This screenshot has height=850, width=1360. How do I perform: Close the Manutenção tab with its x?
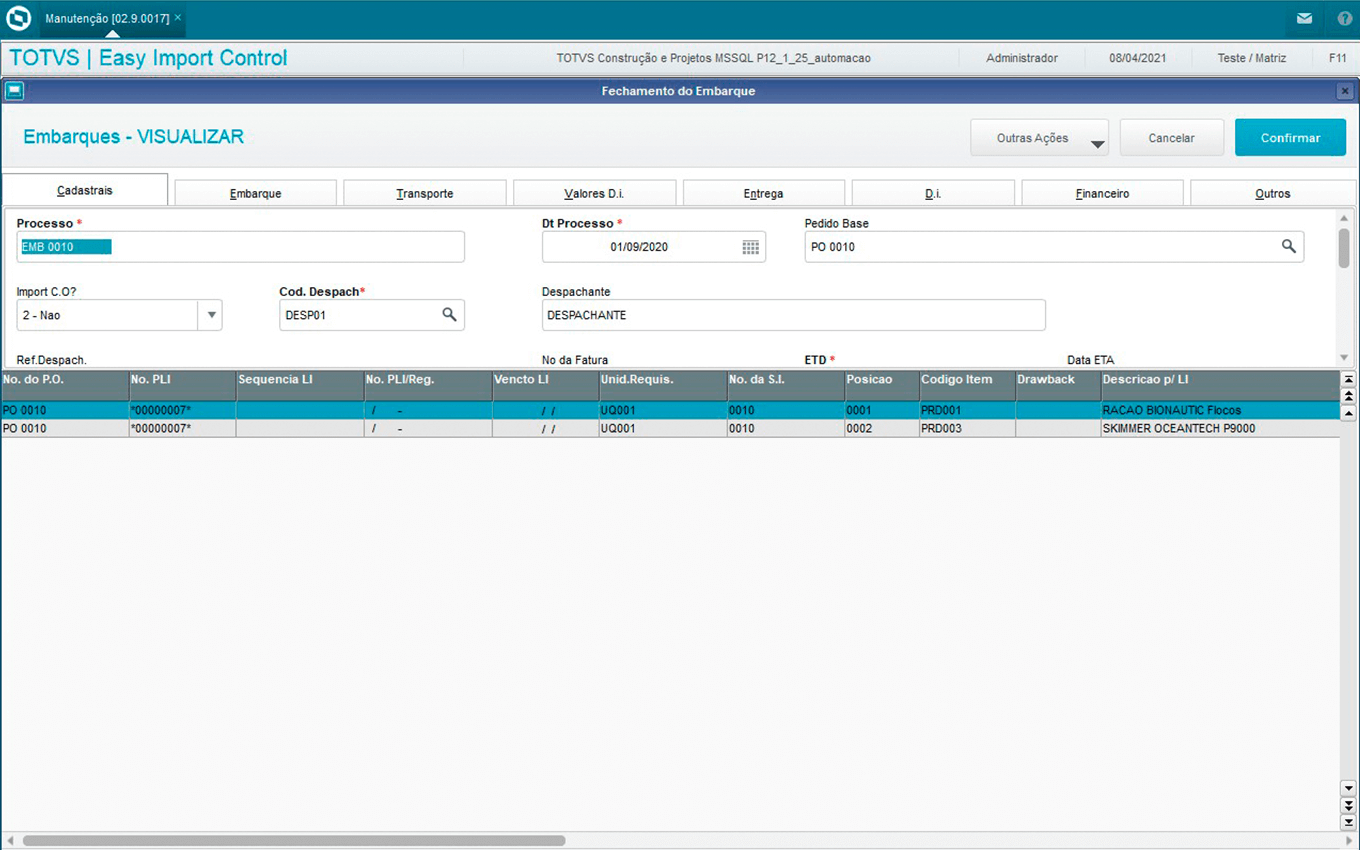point(178,18)
